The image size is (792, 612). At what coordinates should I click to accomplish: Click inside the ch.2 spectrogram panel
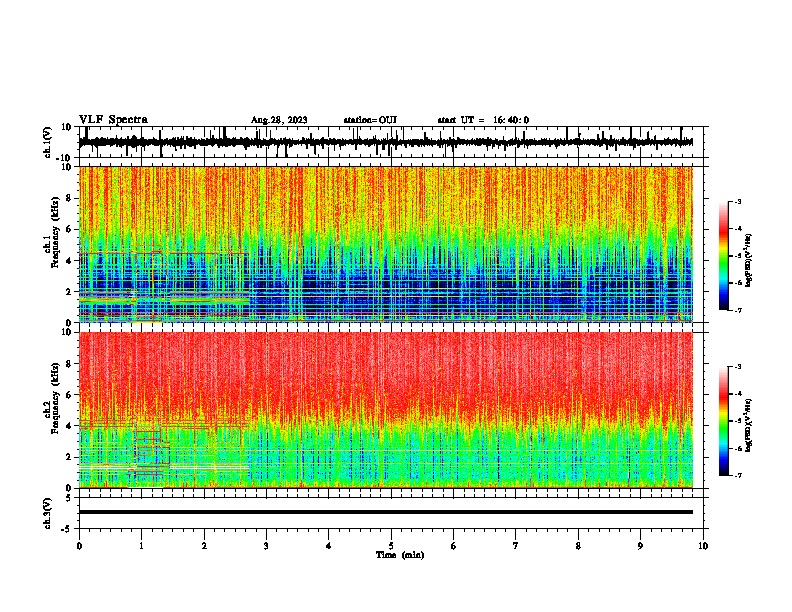click(x=385, y=410)
